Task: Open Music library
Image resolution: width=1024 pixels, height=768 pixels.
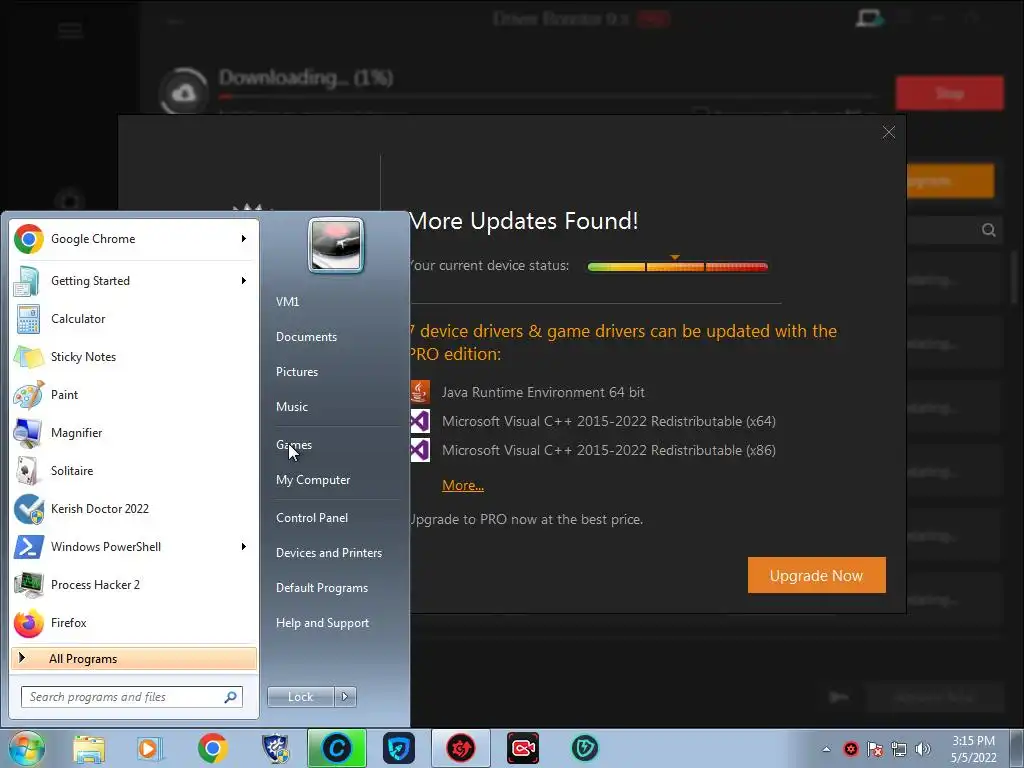Action: [x=292, y=407]
